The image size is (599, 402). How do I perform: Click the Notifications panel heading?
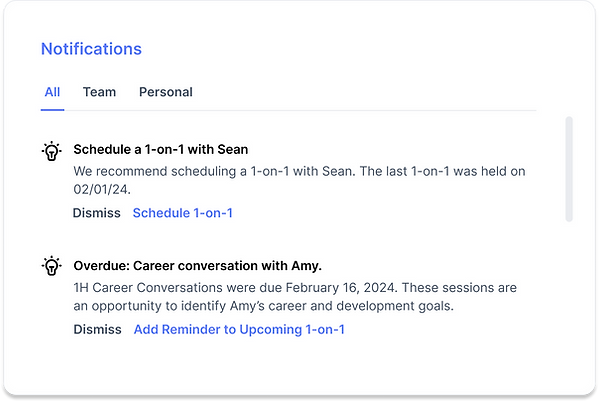coord(91,49)
